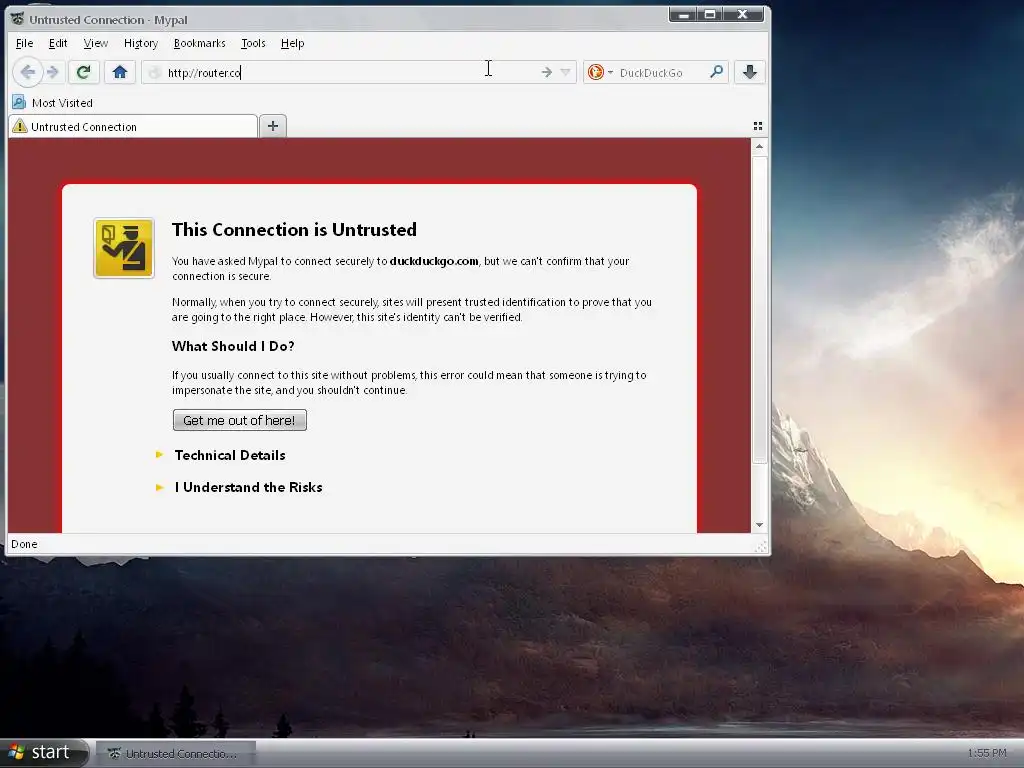Click the Most Visited bookmark icon

pyautogui.click(x=19, y=103)
